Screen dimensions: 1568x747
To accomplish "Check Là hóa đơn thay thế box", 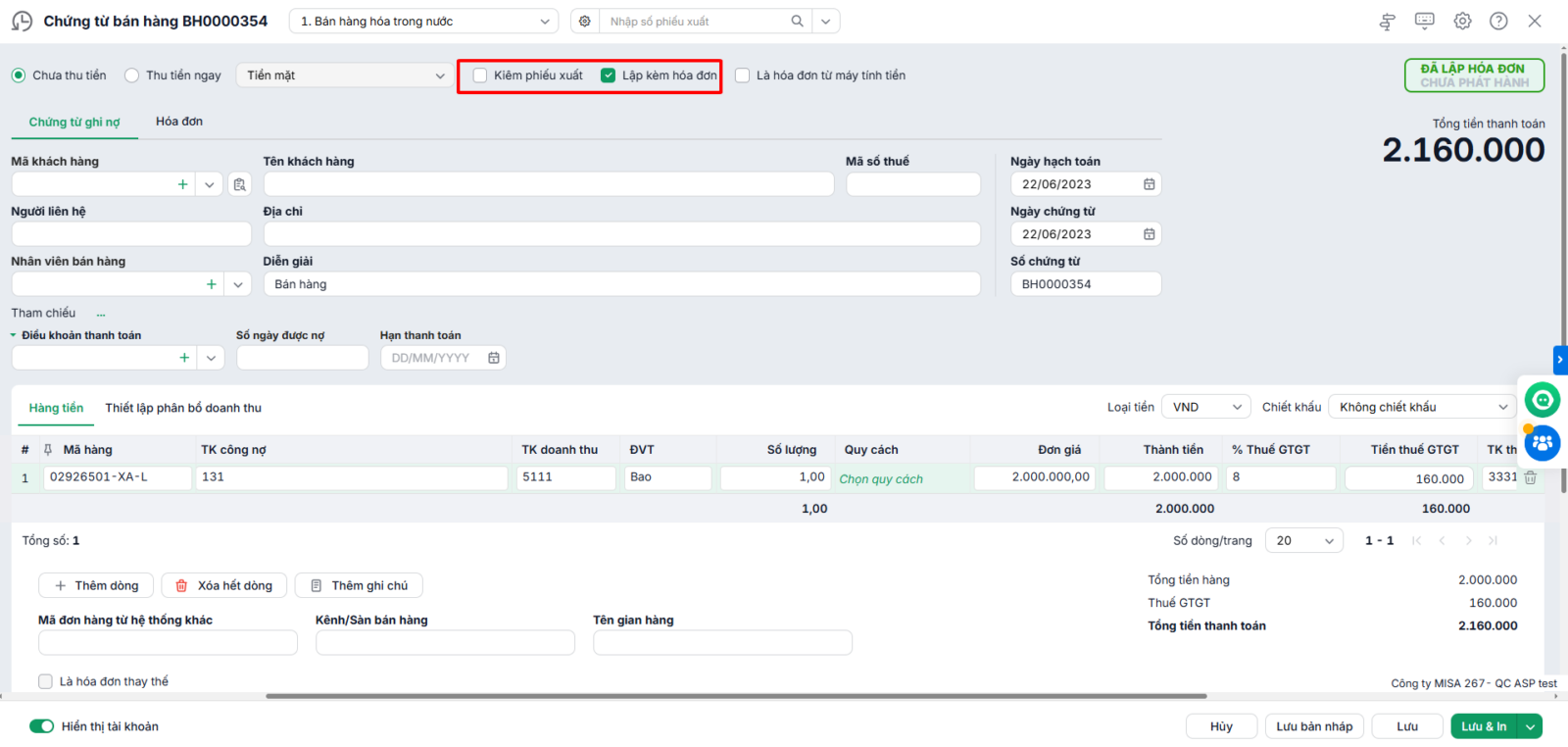I will point(45,681).
